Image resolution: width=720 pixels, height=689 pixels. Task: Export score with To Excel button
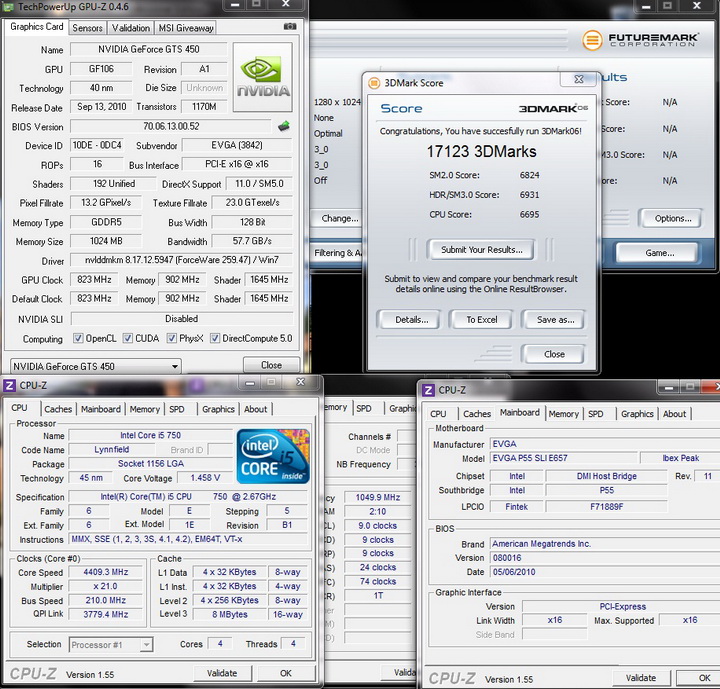tap(481, 320)
